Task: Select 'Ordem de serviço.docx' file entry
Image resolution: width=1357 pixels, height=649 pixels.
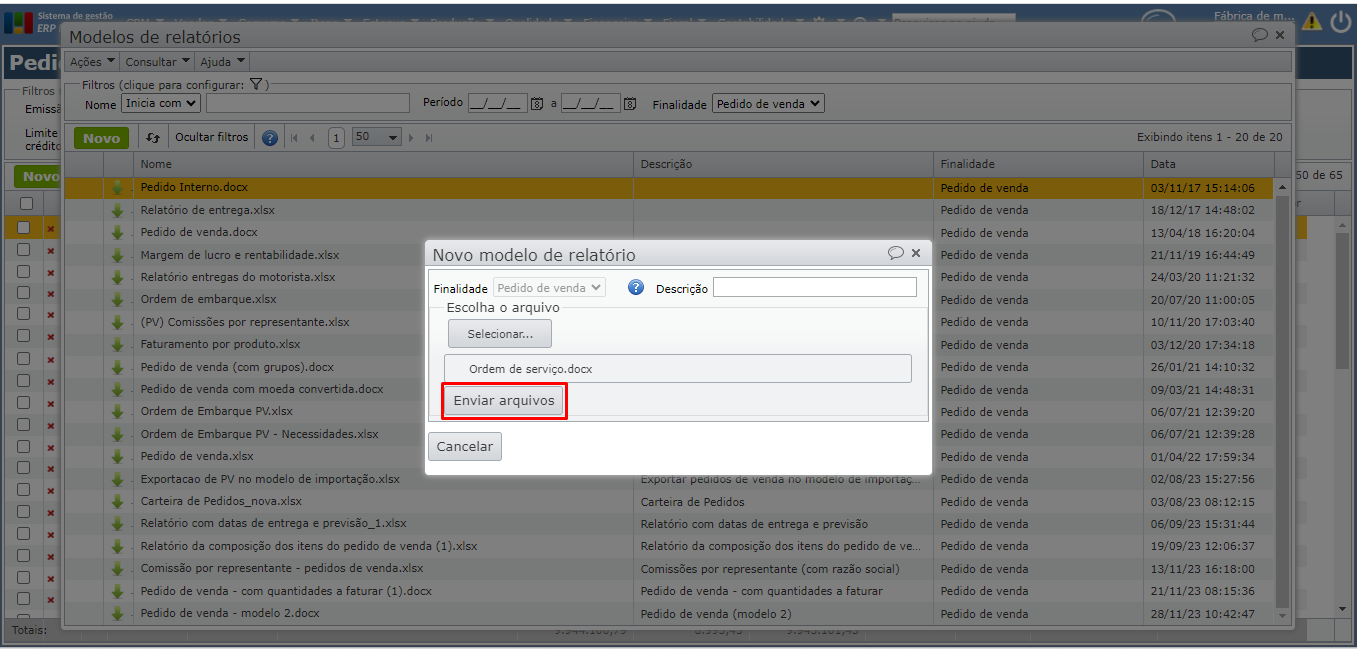Action: click(x=678, y=369)
